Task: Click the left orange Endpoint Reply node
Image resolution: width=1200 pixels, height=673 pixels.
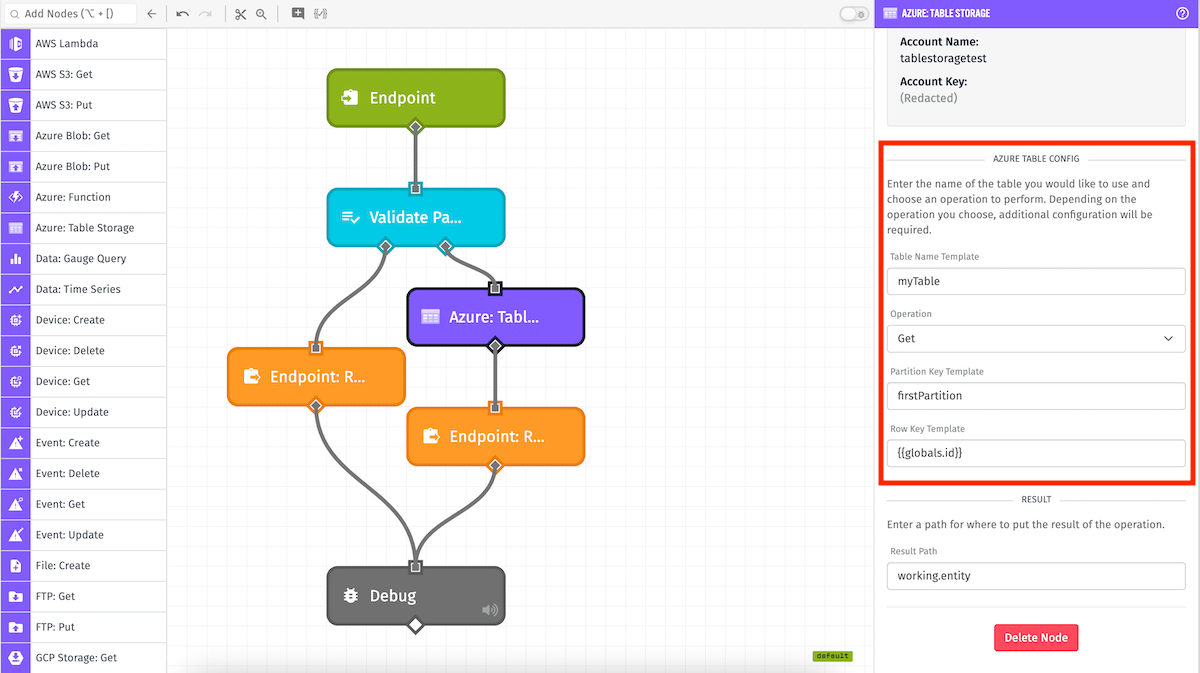Action: 316,377
